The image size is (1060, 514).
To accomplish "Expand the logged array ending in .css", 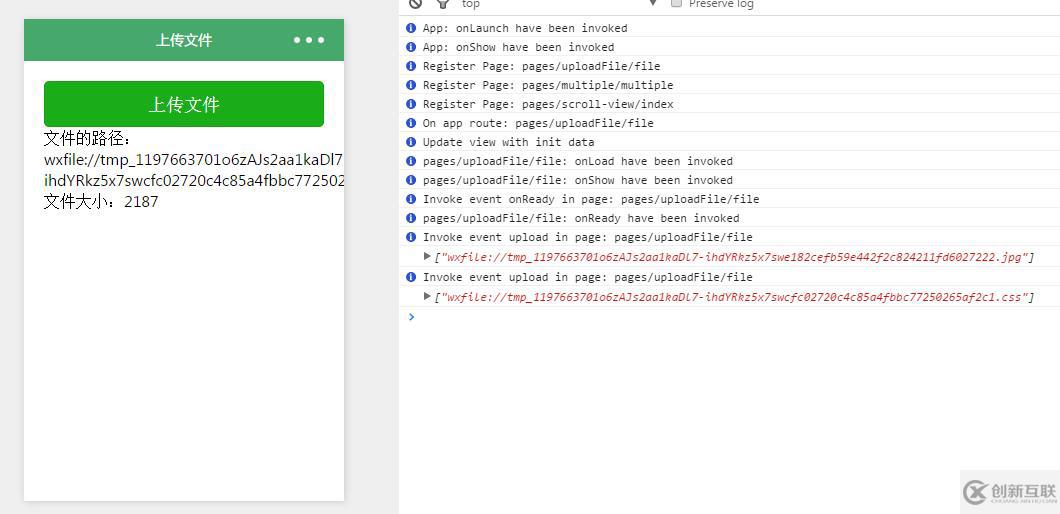I will [x=428, y=297].
